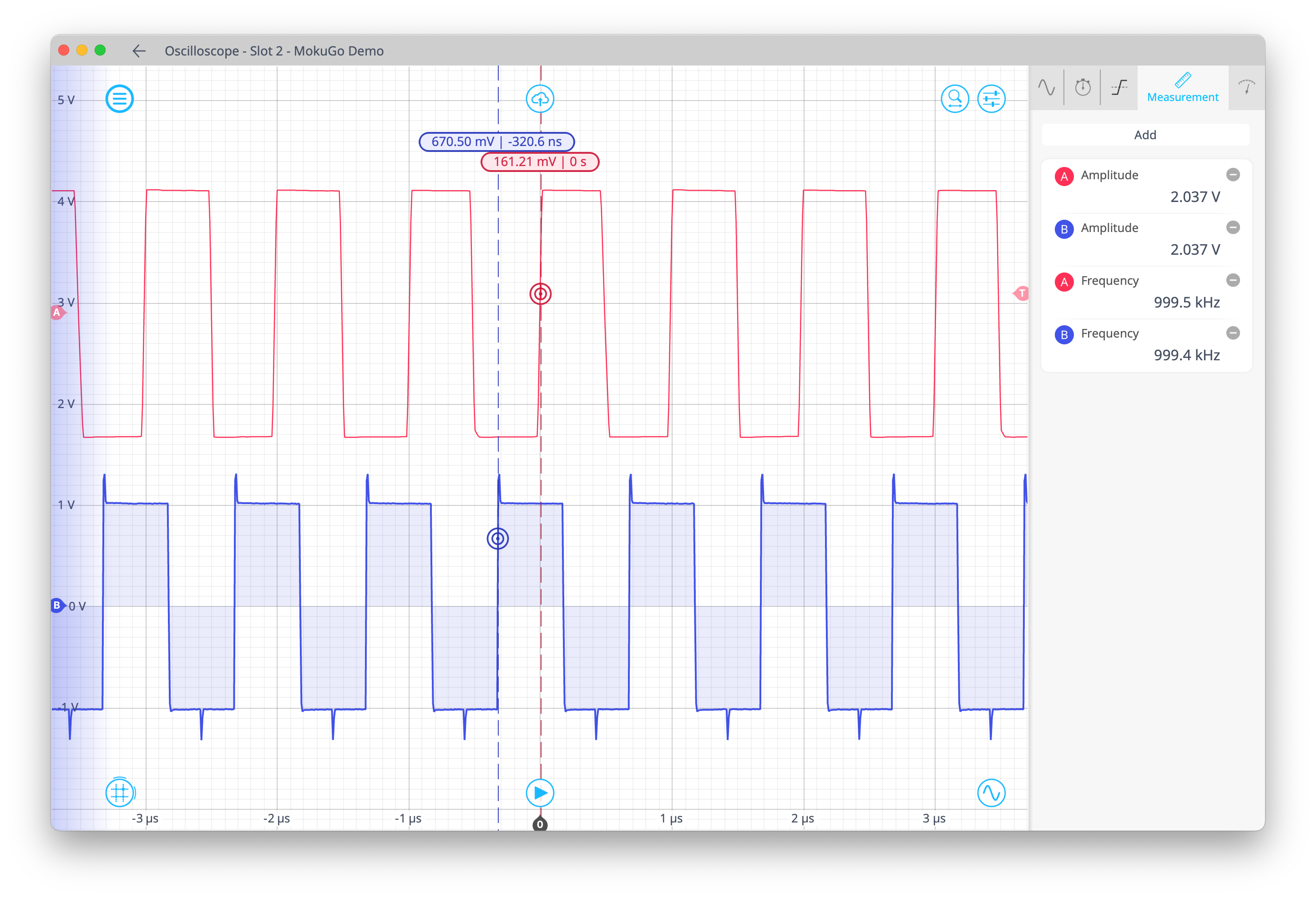Select the red cursor target on Channel A
Image resolution: width=1316 pixels, height=898 pixels.
[x=540, y=294]
